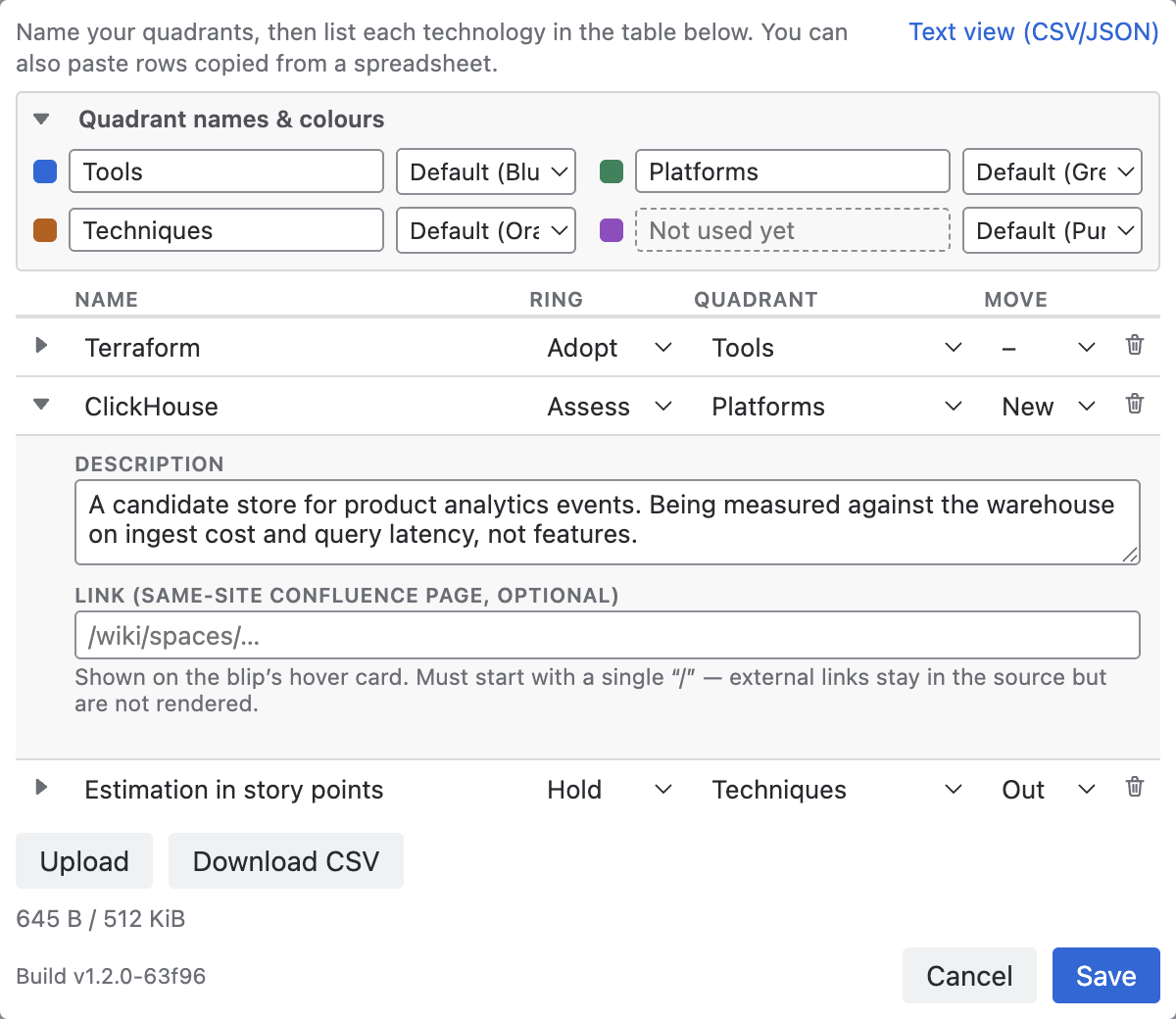Edit the Platforms quadrant name field

pos(793,171)
